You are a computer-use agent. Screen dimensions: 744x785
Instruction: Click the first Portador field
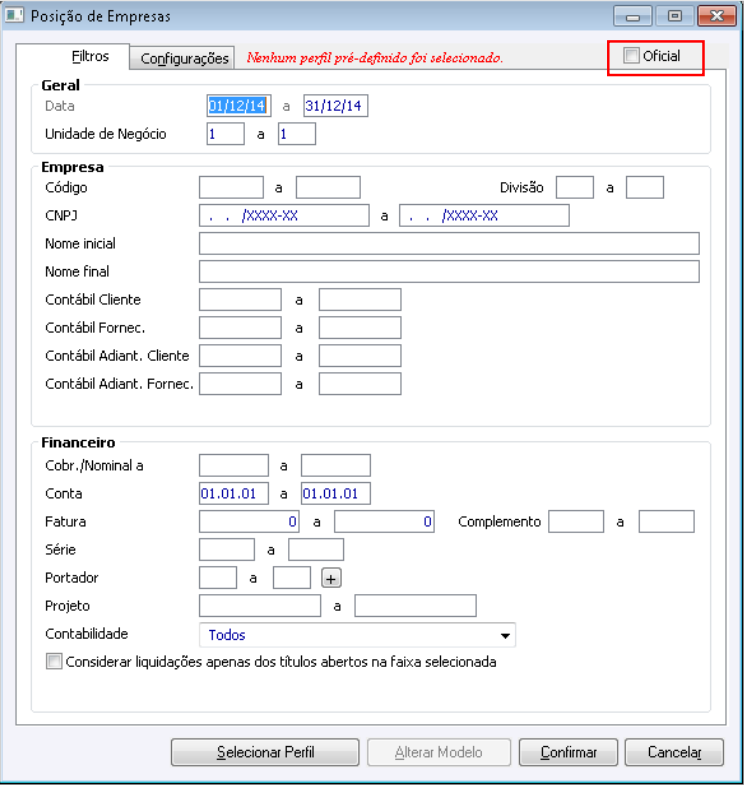click(x=218, y=578)
